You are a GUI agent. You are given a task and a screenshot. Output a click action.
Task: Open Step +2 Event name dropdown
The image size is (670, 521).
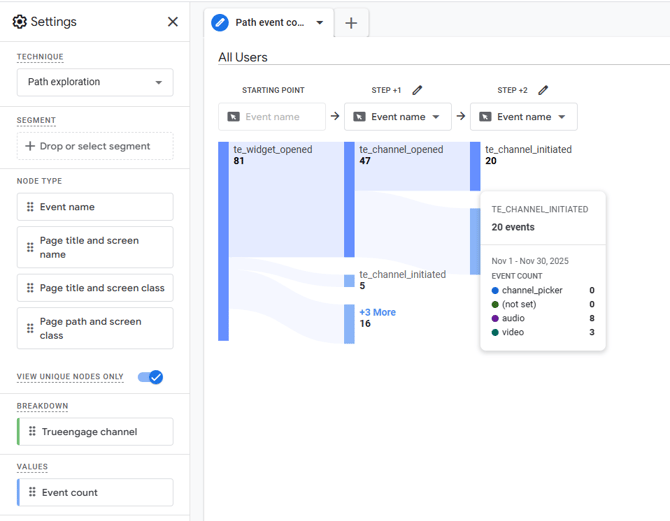pyautogui.click(x=523, y=117)
